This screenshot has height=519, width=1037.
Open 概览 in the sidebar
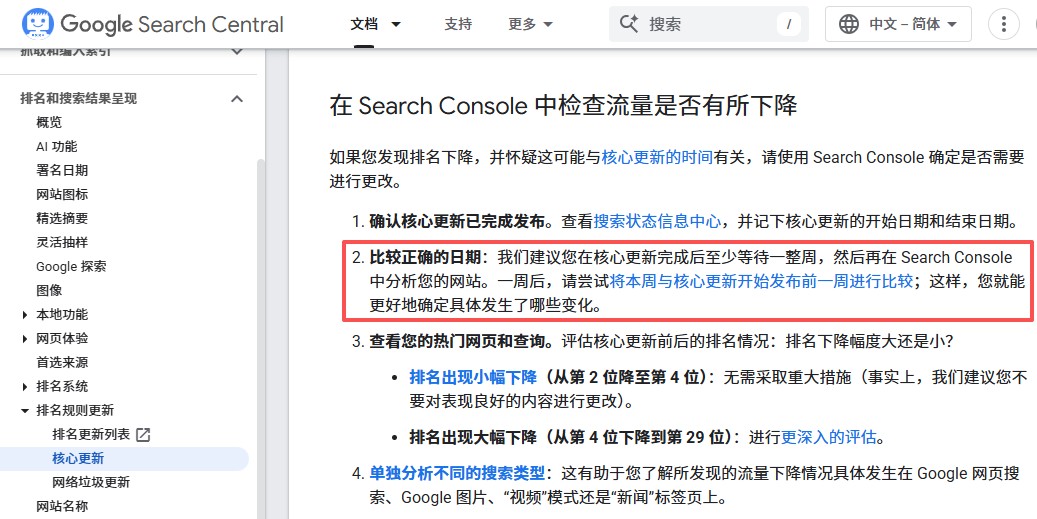pos(49,122)
